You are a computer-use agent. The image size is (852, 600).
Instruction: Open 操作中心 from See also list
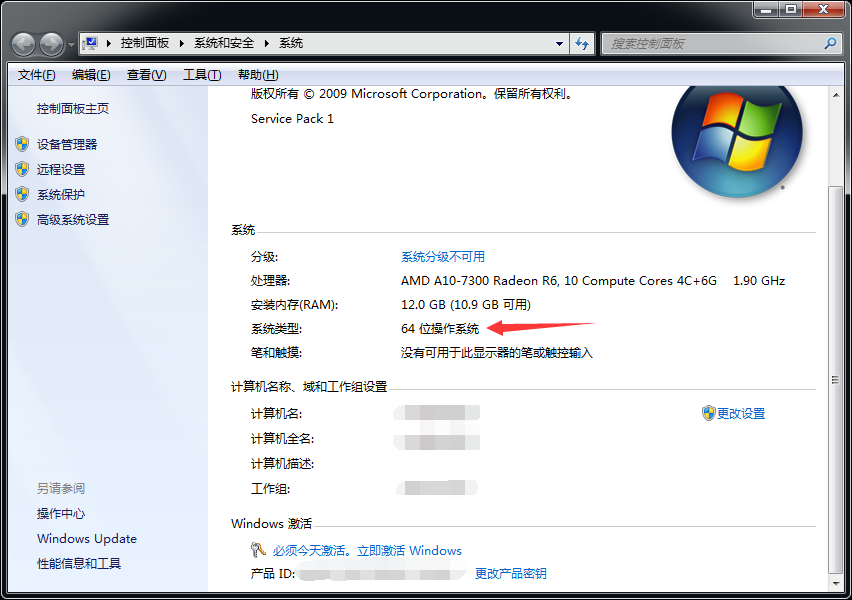tap(61, 514)
